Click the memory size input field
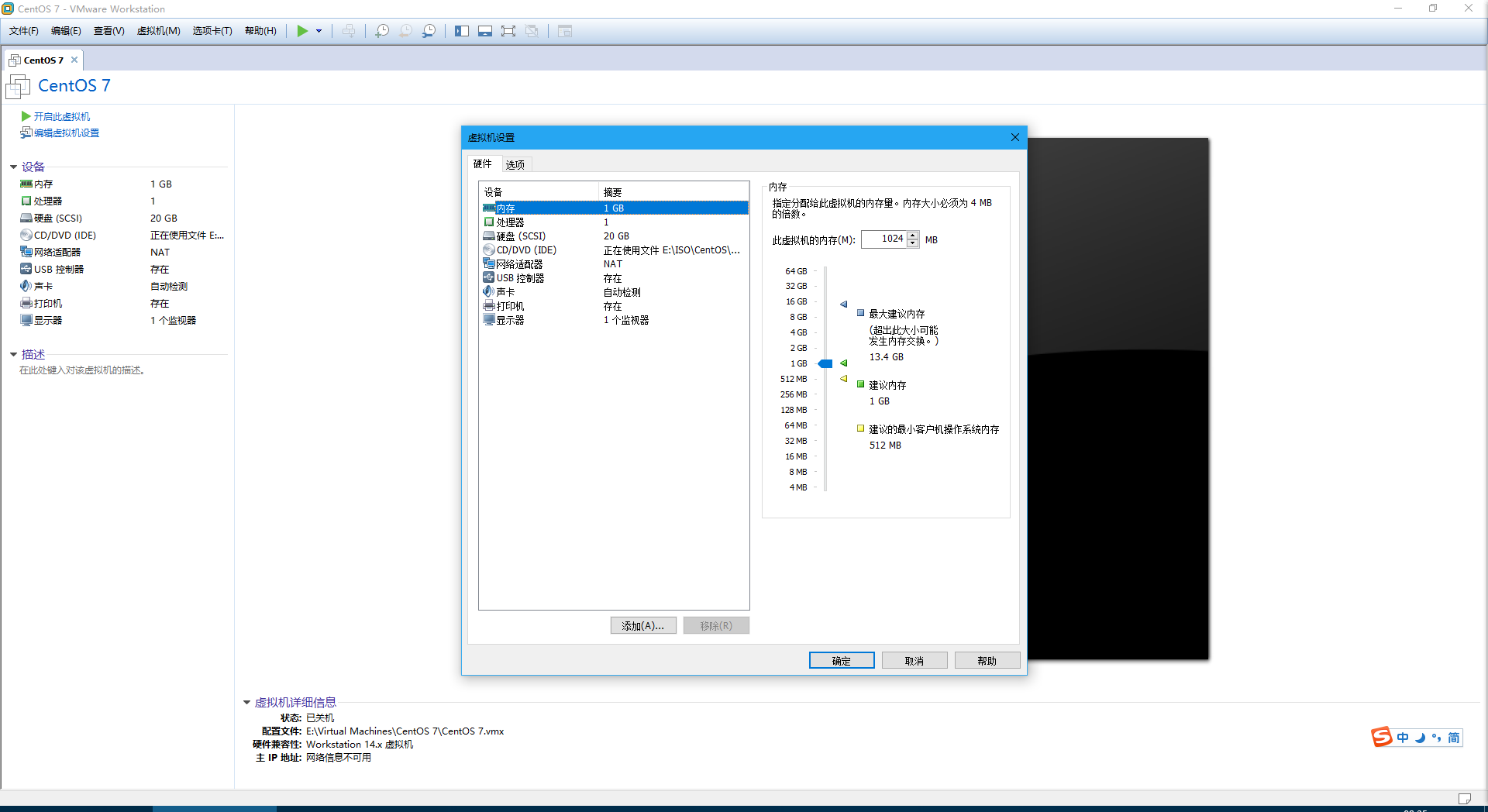The image size is (1488, 812). coord(883,239)
